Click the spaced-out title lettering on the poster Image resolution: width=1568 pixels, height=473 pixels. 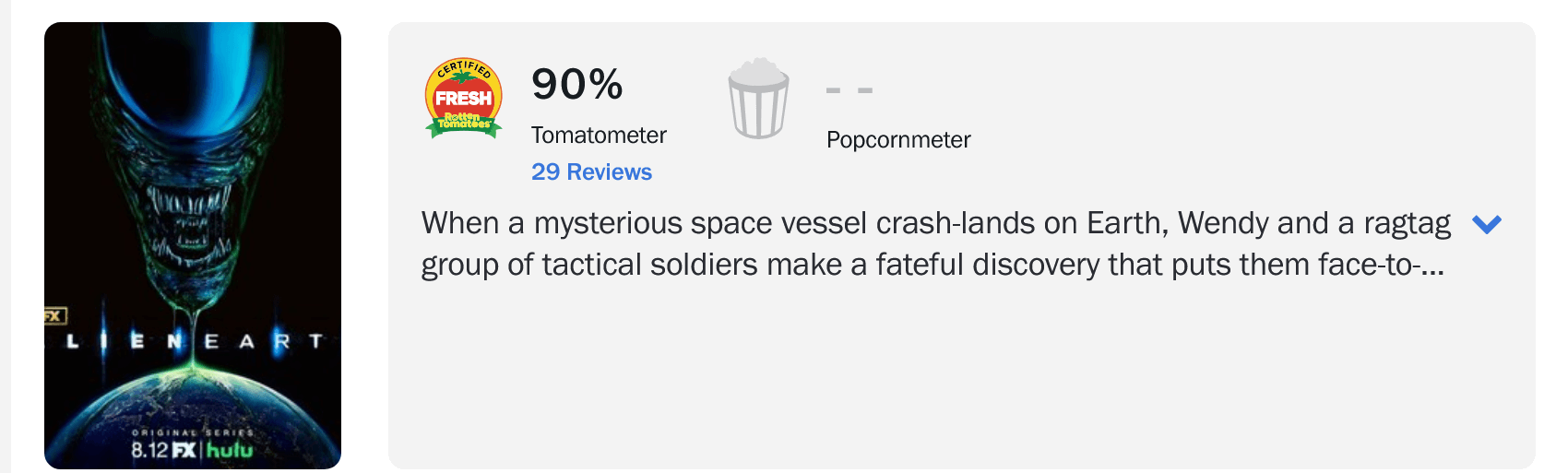194,342
